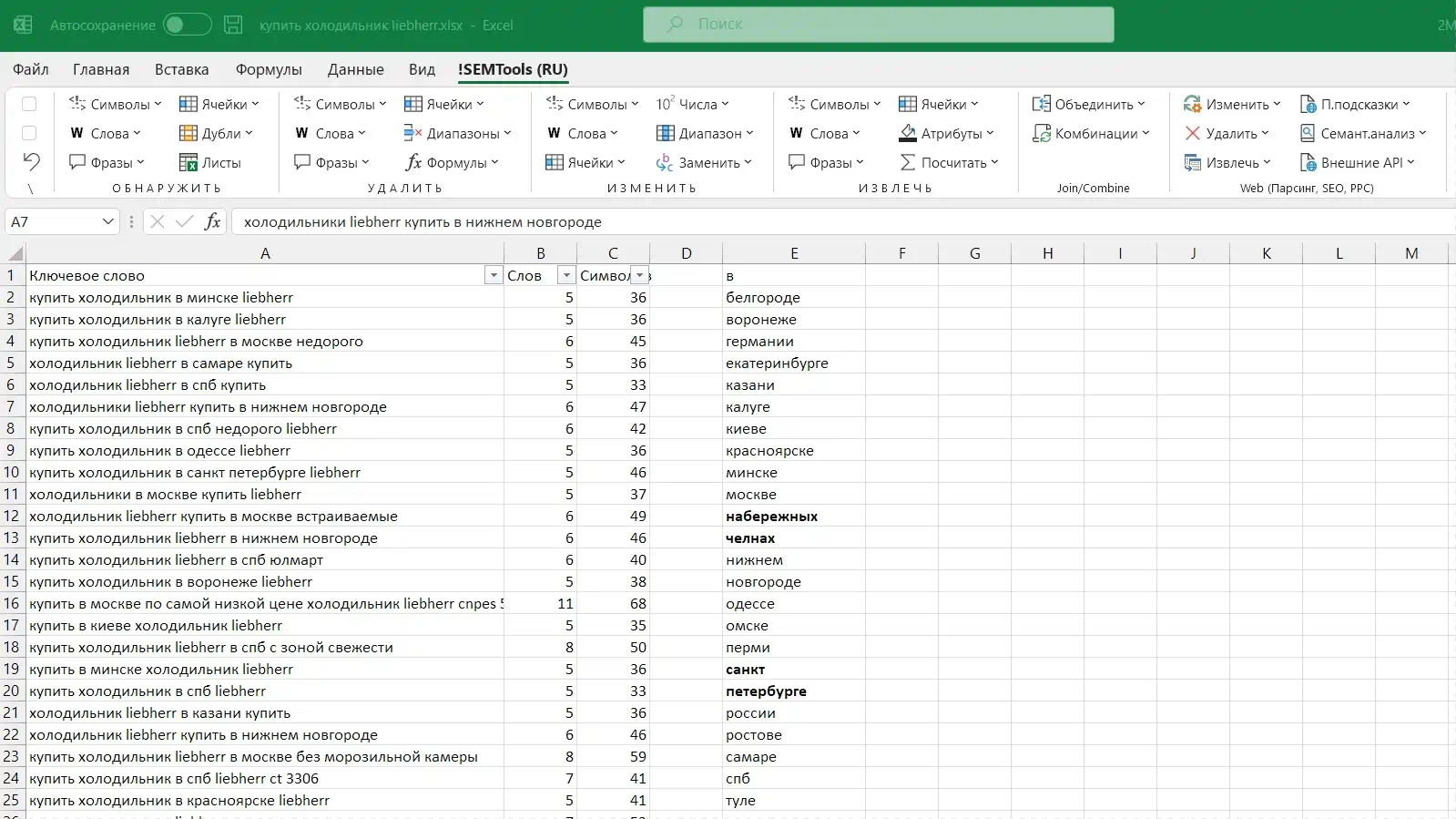Click the Листы sheets tool
Screen dimensions: 1456x819
(x=210, y=162)
